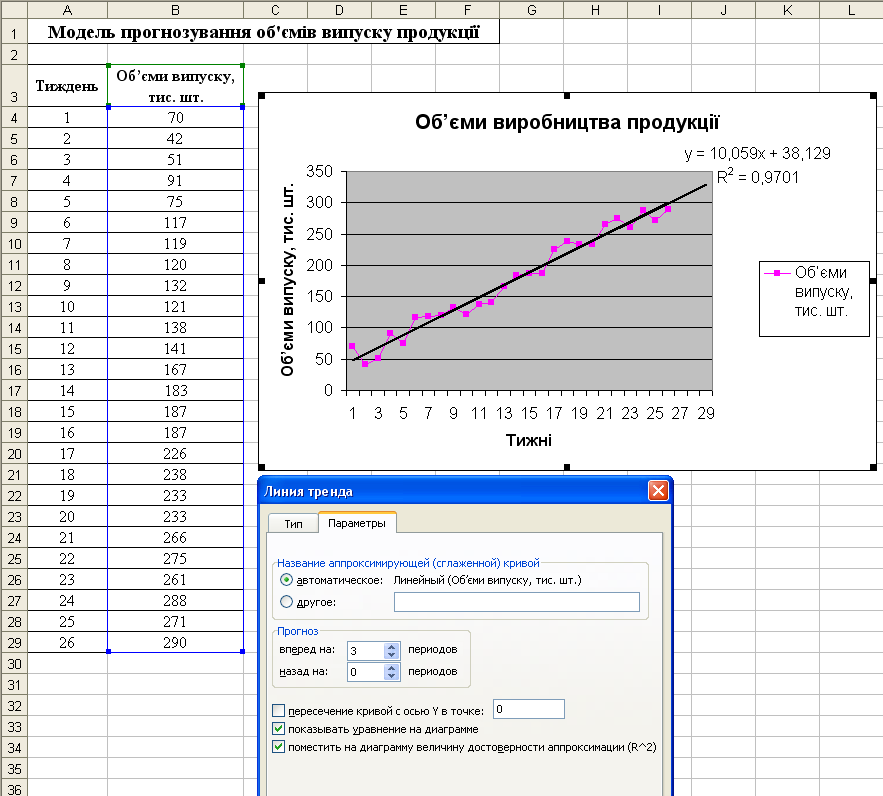
Task: Click the trendline equation label on chart
Action: 757,154
